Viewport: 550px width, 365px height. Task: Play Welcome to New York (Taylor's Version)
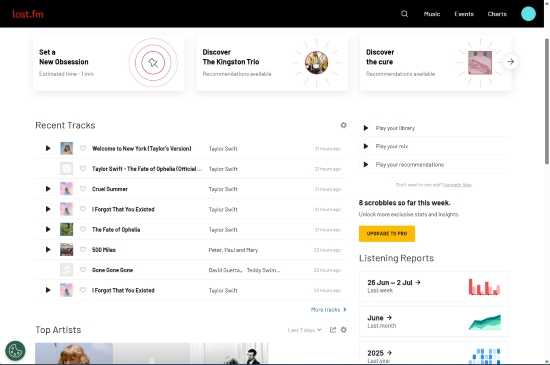(x=48, y=148)
